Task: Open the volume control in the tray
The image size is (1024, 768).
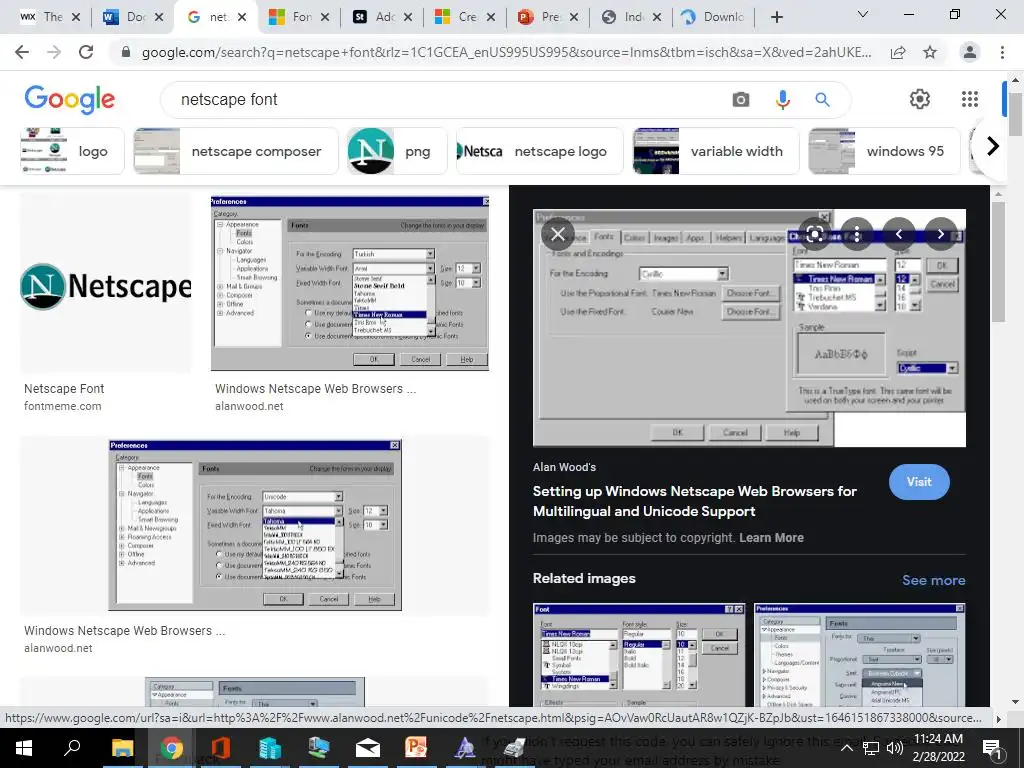Action: pyautogui.click(x=895, y=748)
